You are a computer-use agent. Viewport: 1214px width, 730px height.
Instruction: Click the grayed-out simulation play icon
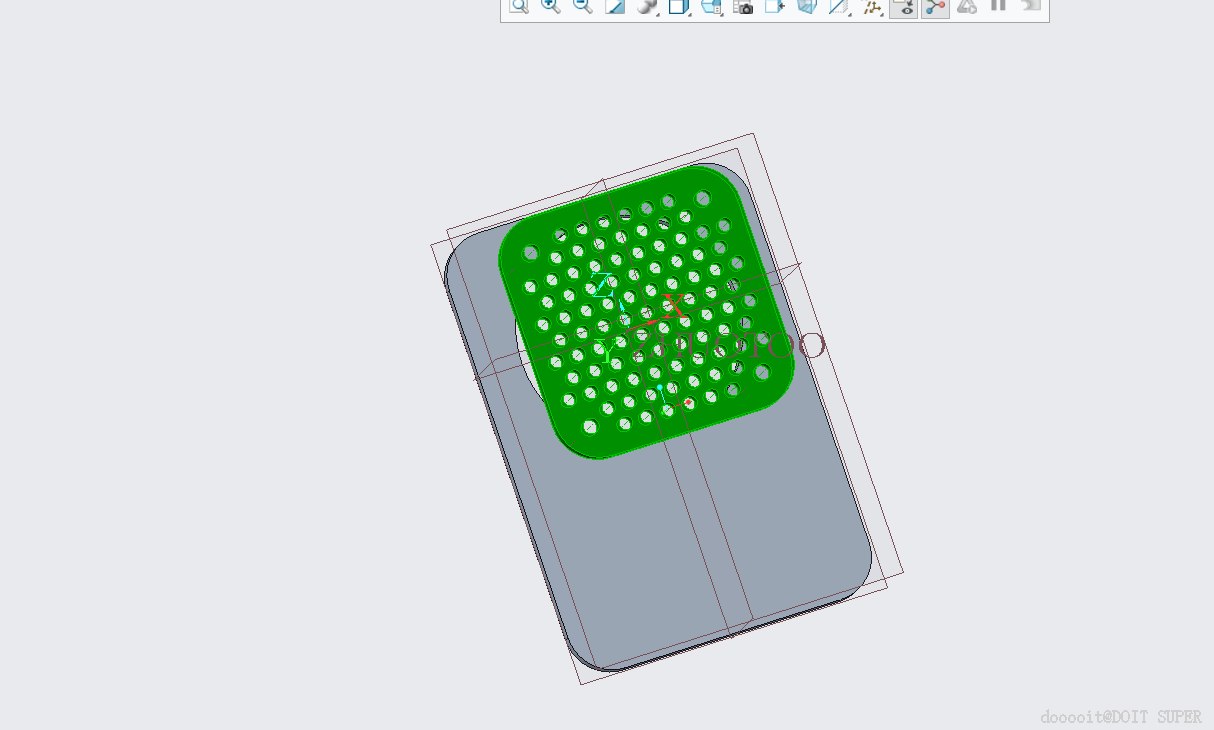pos(966,6)
